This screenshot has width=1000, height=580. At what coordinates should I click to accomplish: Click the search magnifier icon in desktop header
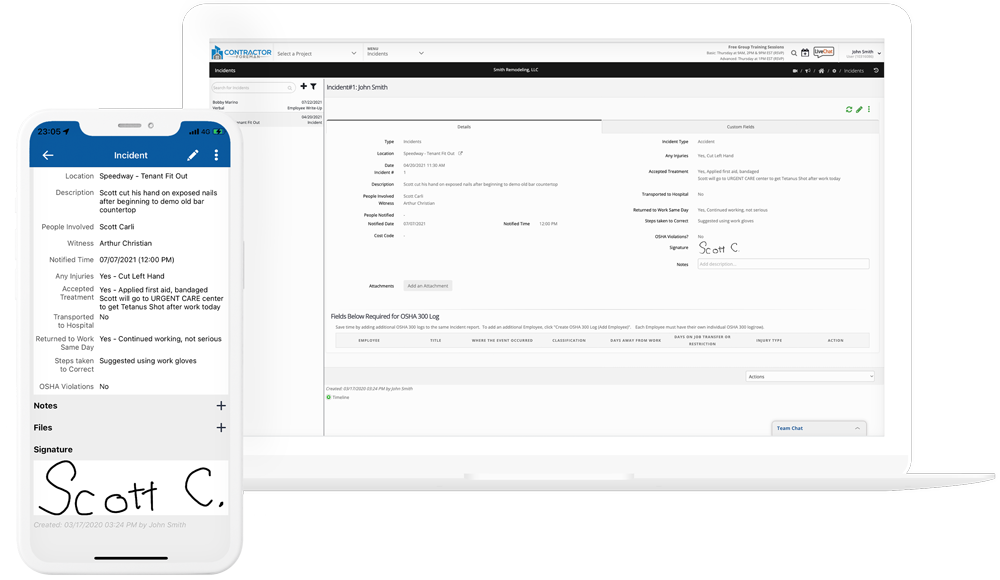click(794, 53)
